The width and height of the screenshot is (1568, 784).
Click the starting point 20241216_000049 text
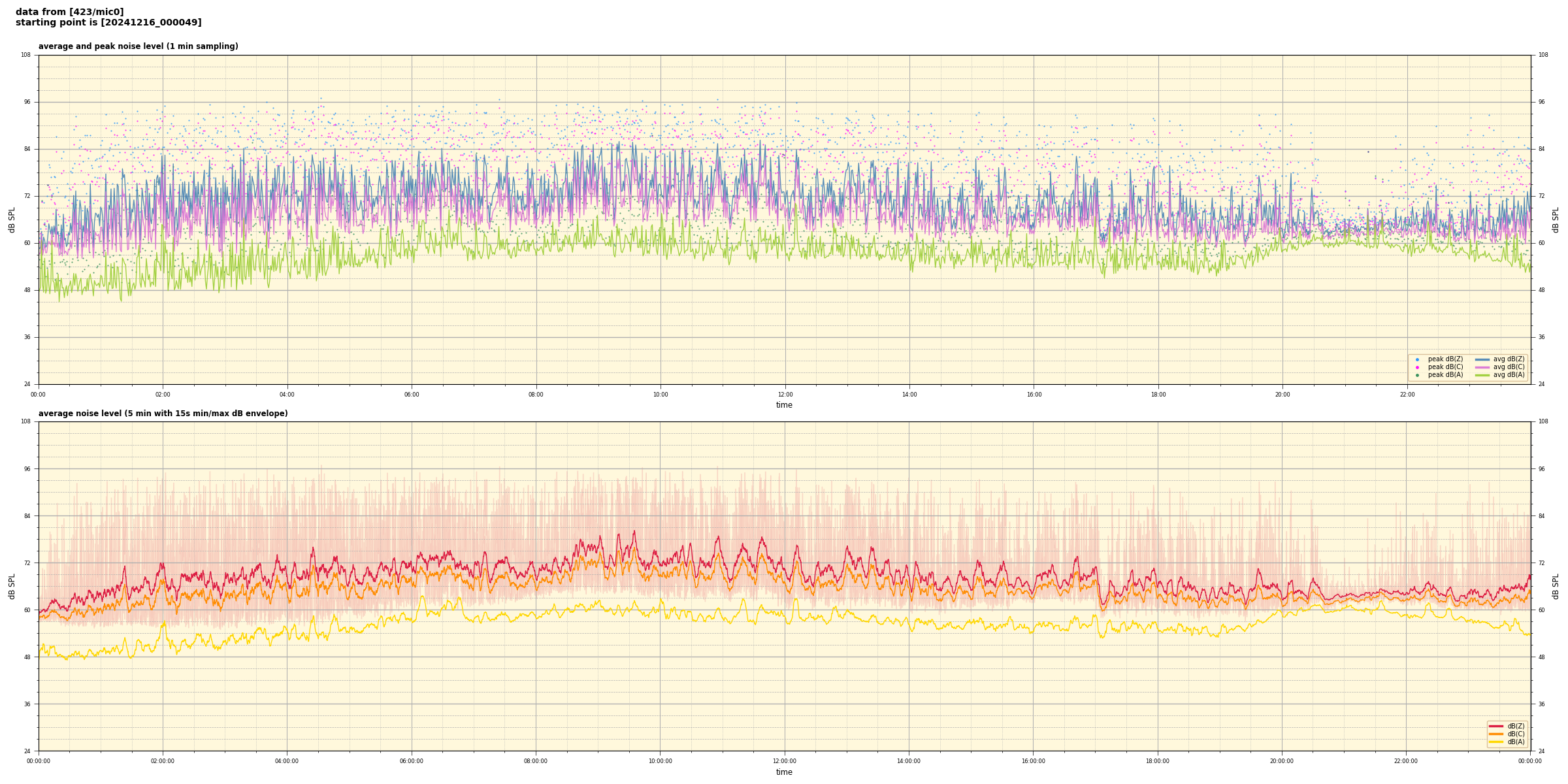point(108,23)
